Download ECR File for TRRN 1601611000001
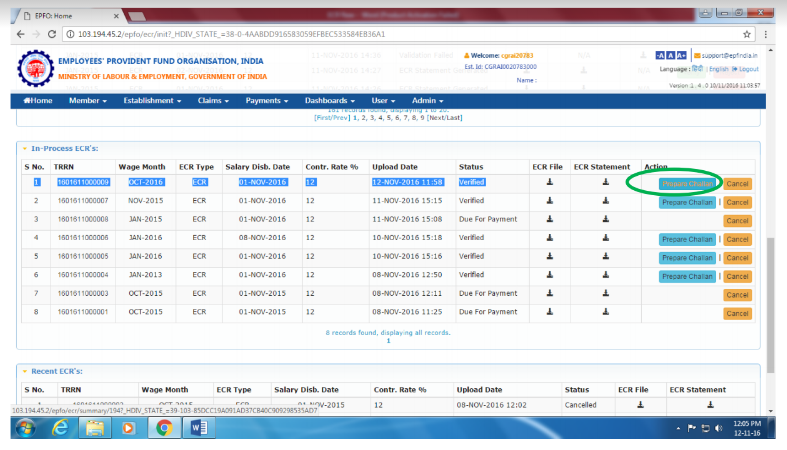 click(549, 313)
